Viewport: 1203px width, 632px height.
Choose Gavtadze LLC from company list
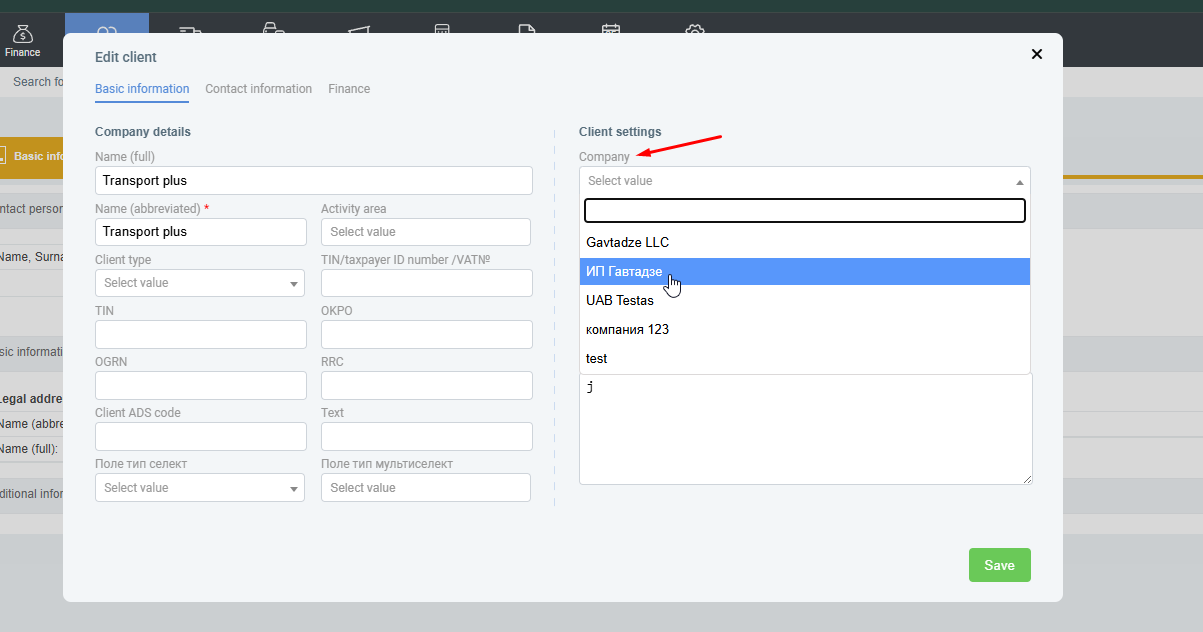coord(627,242)
